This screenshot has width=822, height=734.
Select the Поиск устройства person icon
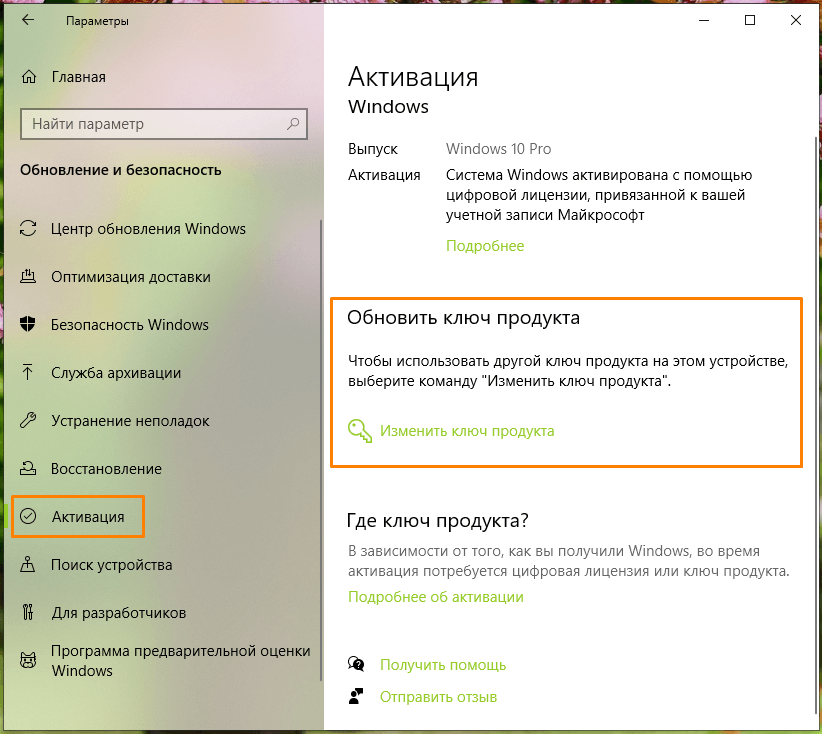(28, 565)
